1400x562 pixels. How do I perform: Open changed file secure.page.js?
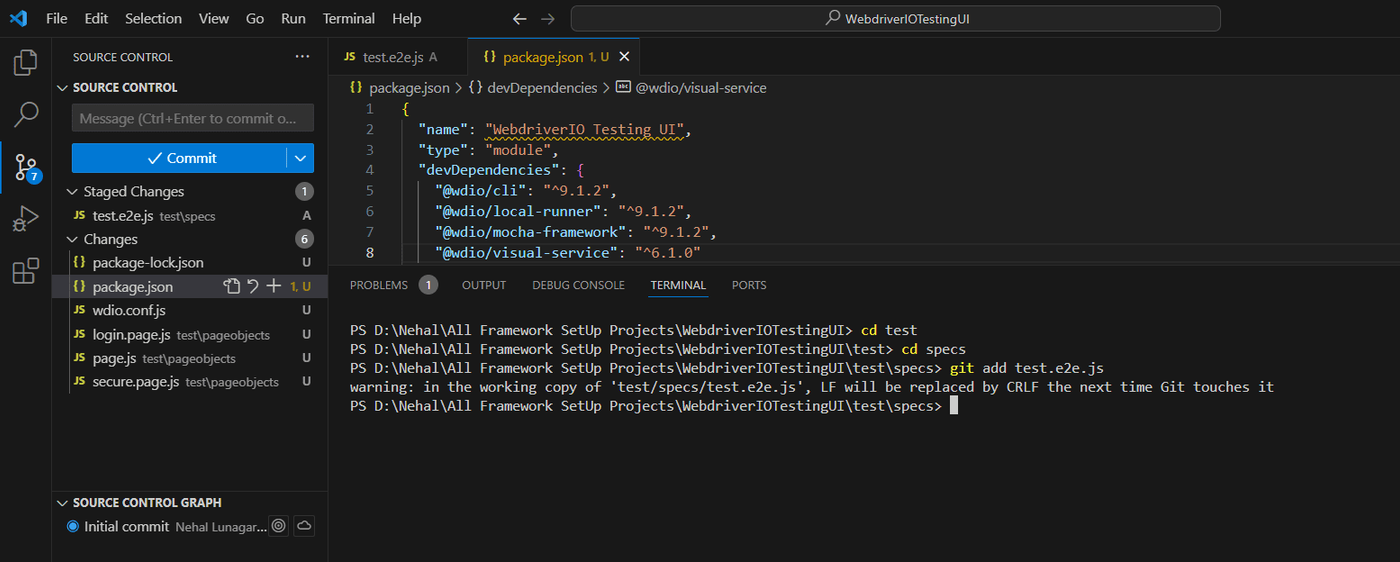coord(190,382)
